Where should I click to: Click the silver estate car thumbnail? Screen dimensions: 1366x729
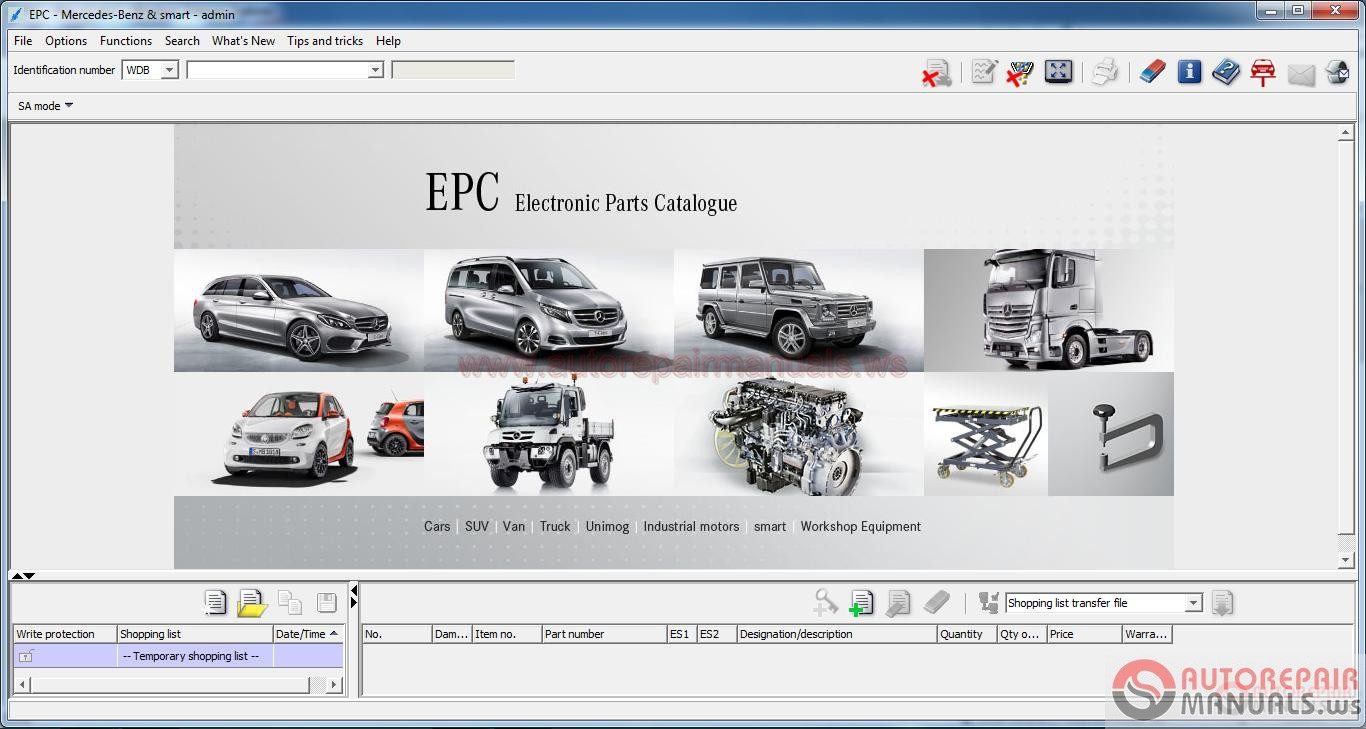pyautogui.click(x=299, y=311)
